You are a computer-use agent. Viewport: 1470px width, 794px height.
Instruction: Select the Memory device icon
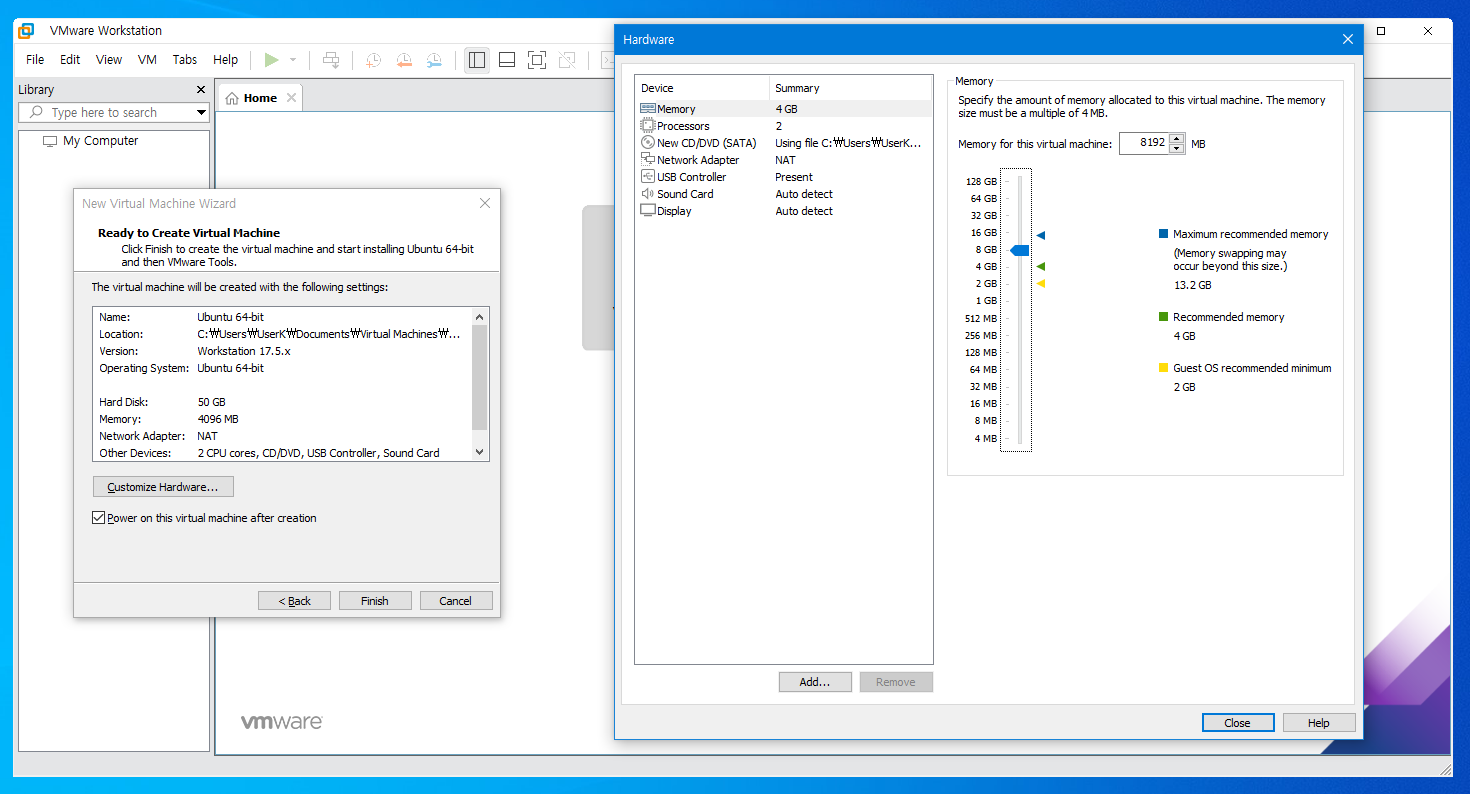point(648,109)
